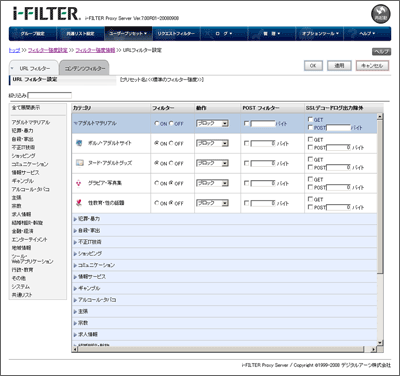Screen dimensions: 400x376
Task: Follow the フィルター強度情報 breadcrumb link
Action: [95, 50]
